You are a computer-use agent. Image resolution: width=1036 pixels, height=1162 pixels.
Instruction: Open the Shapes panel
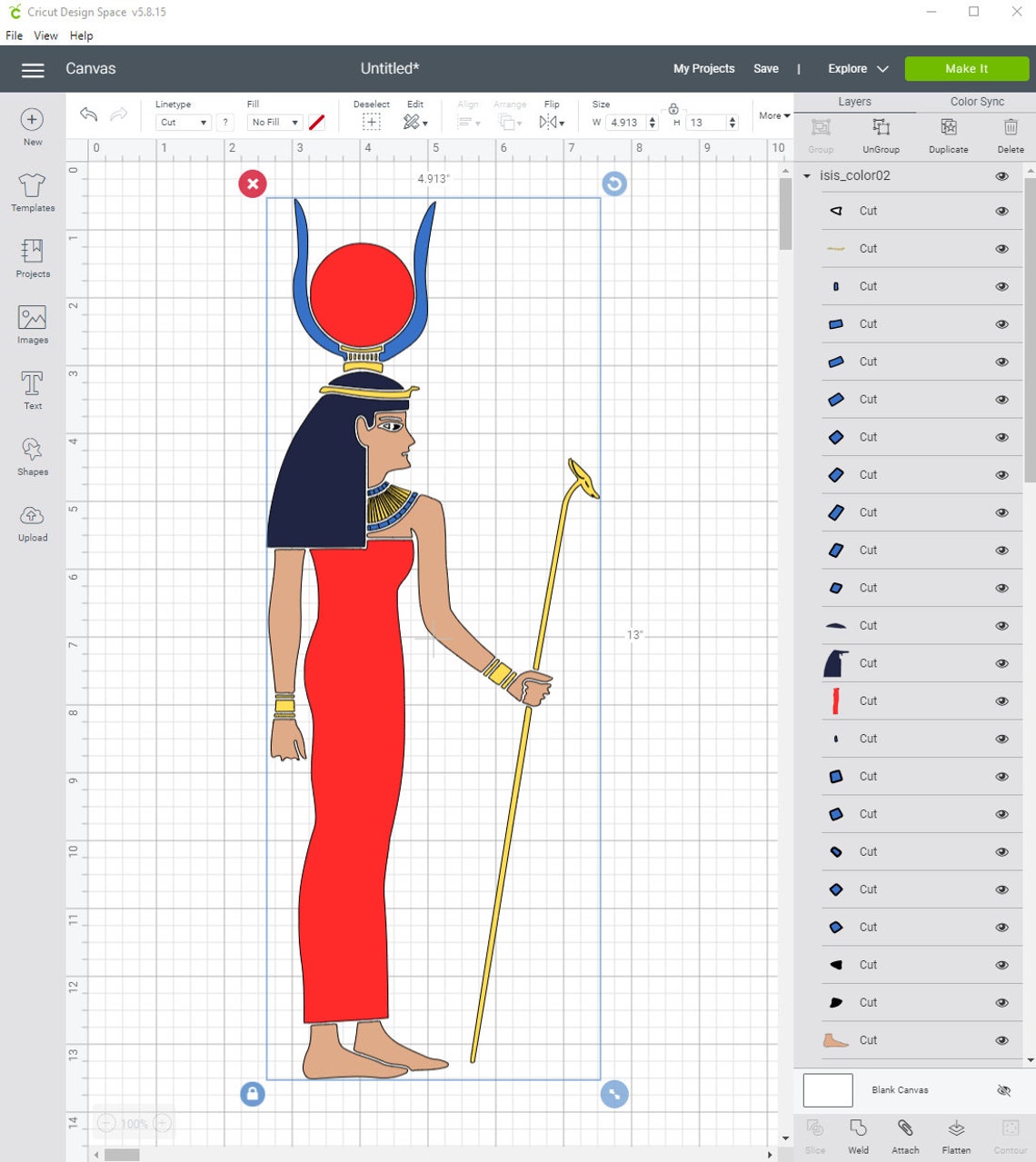tap(32, 456)
